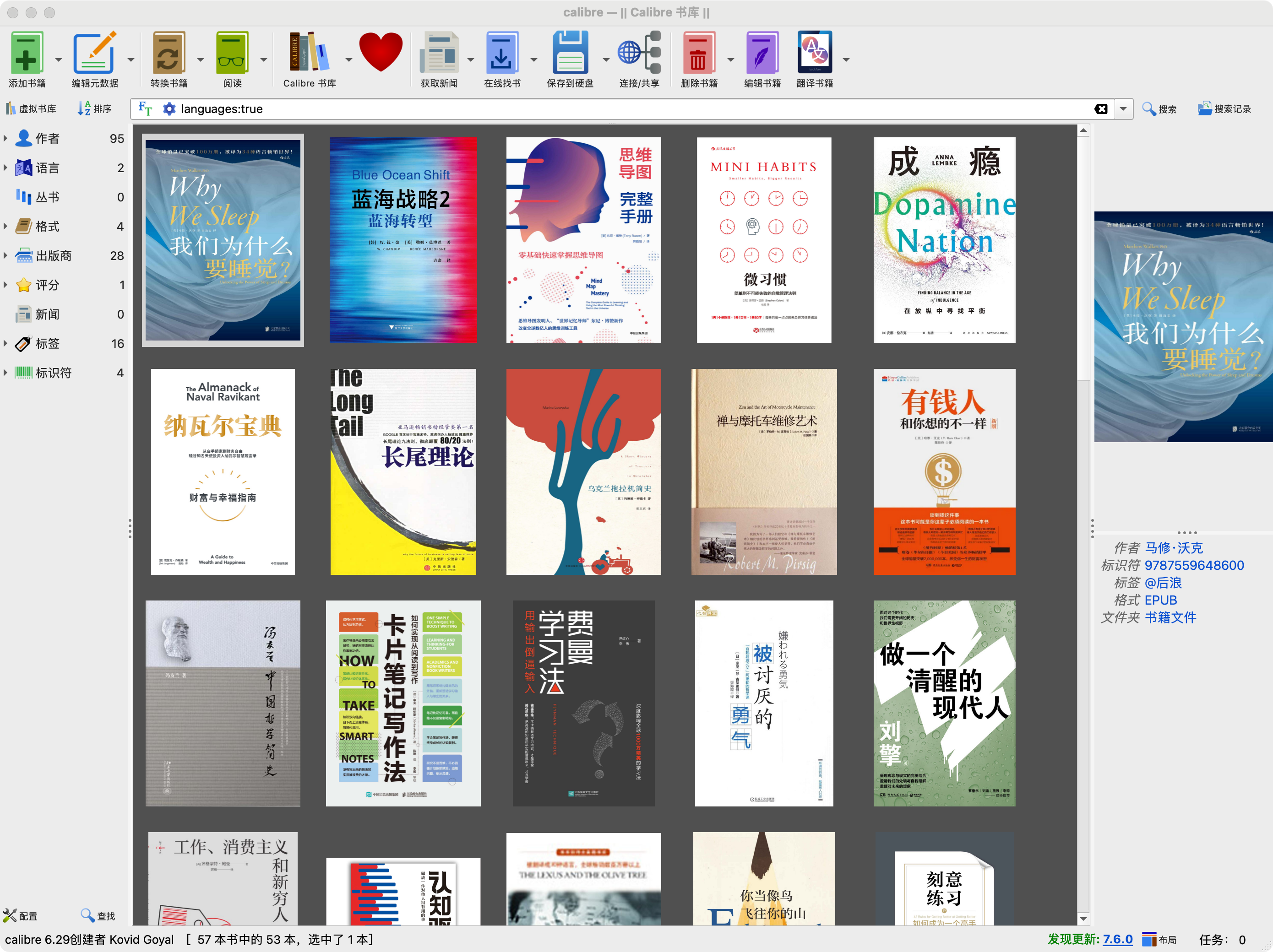This screenshot has width=1273, height=952.
Task: Clear the search box with X icon
Action: click(x=1100, y=109)
